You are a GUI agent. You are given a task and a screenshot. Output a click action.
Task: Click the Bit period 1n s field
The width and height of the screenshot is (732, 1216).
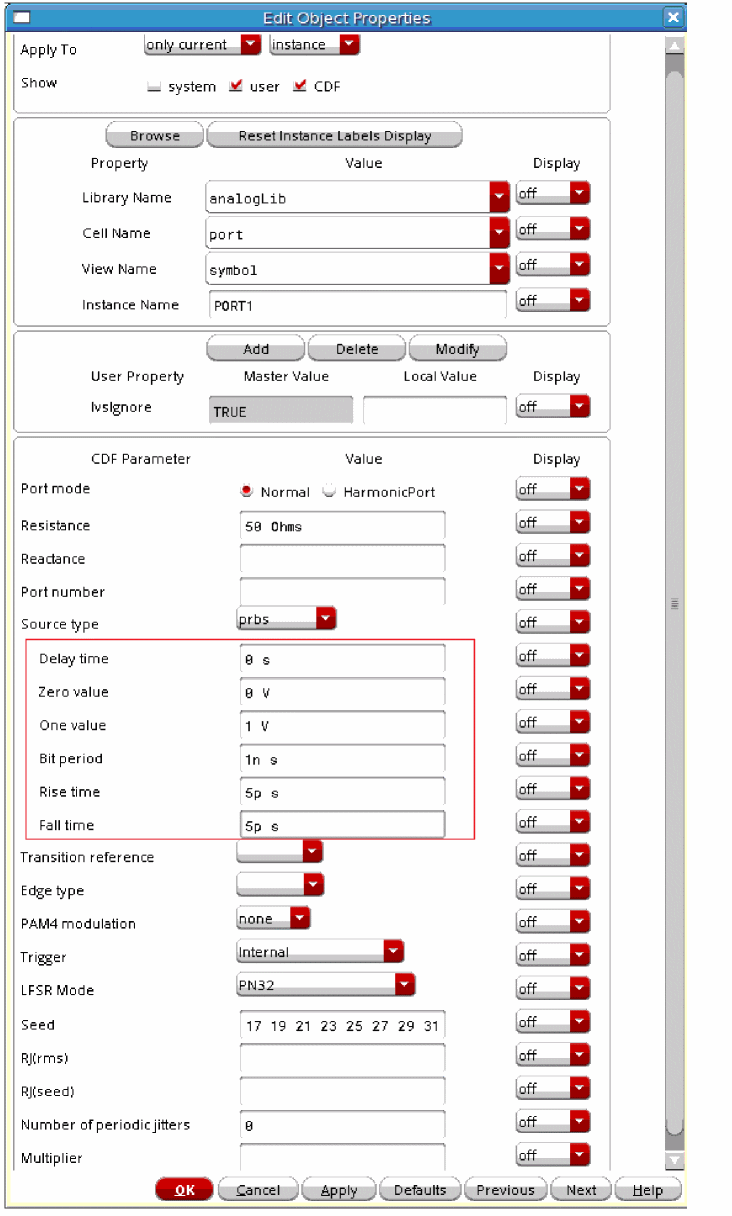click(x=342, y=759)
